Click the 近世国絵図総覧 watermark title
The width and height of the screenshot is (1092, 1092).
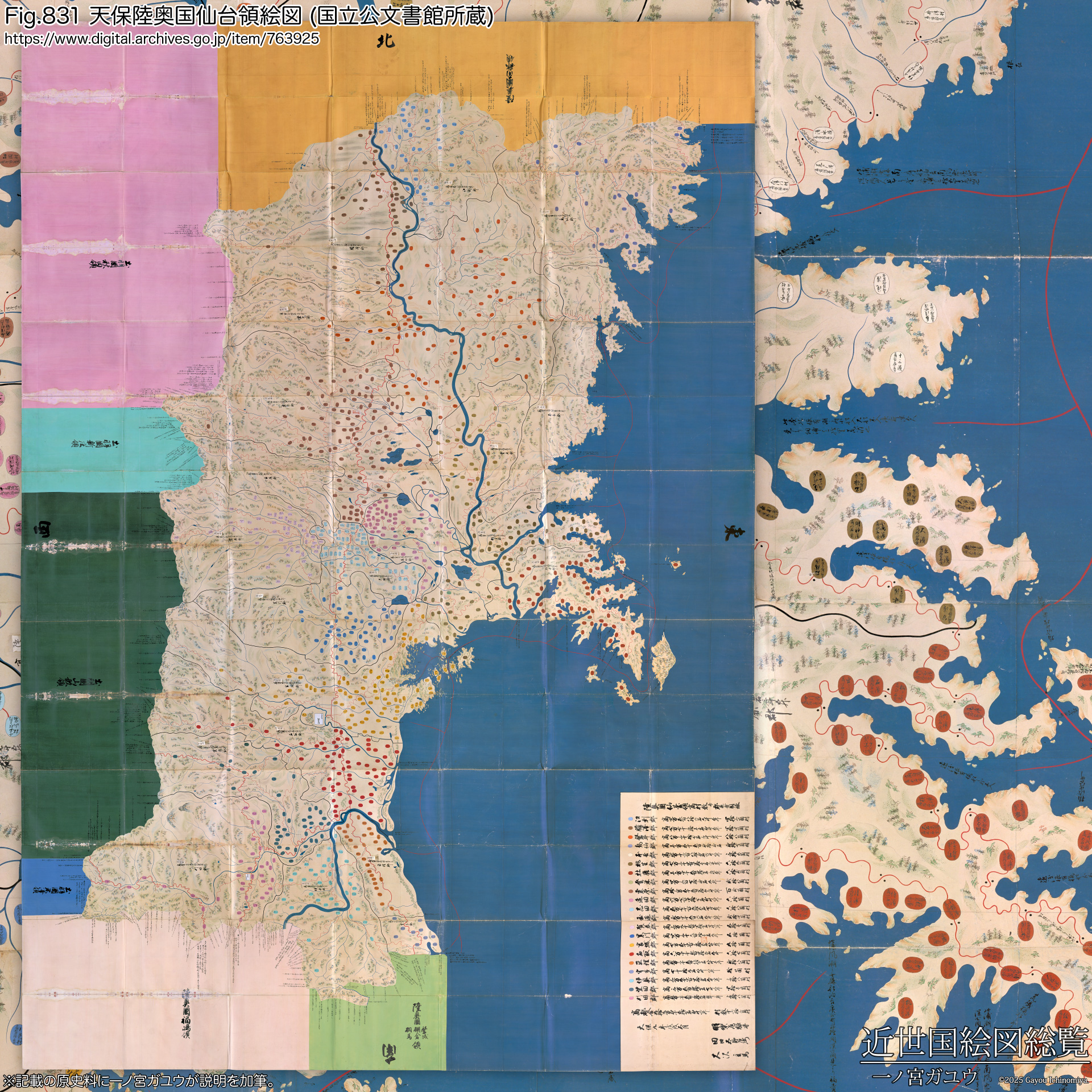click(x=974, y=1043)
